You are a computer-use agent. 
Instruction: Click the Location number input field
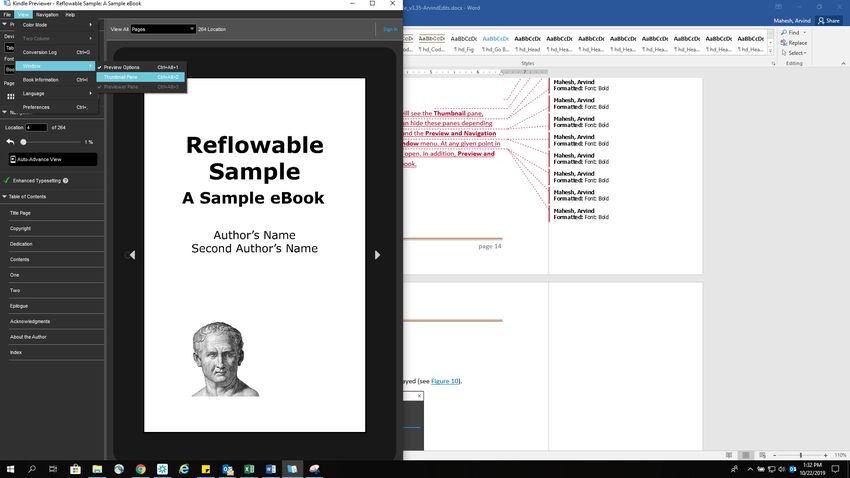click(x=36, y=128)
